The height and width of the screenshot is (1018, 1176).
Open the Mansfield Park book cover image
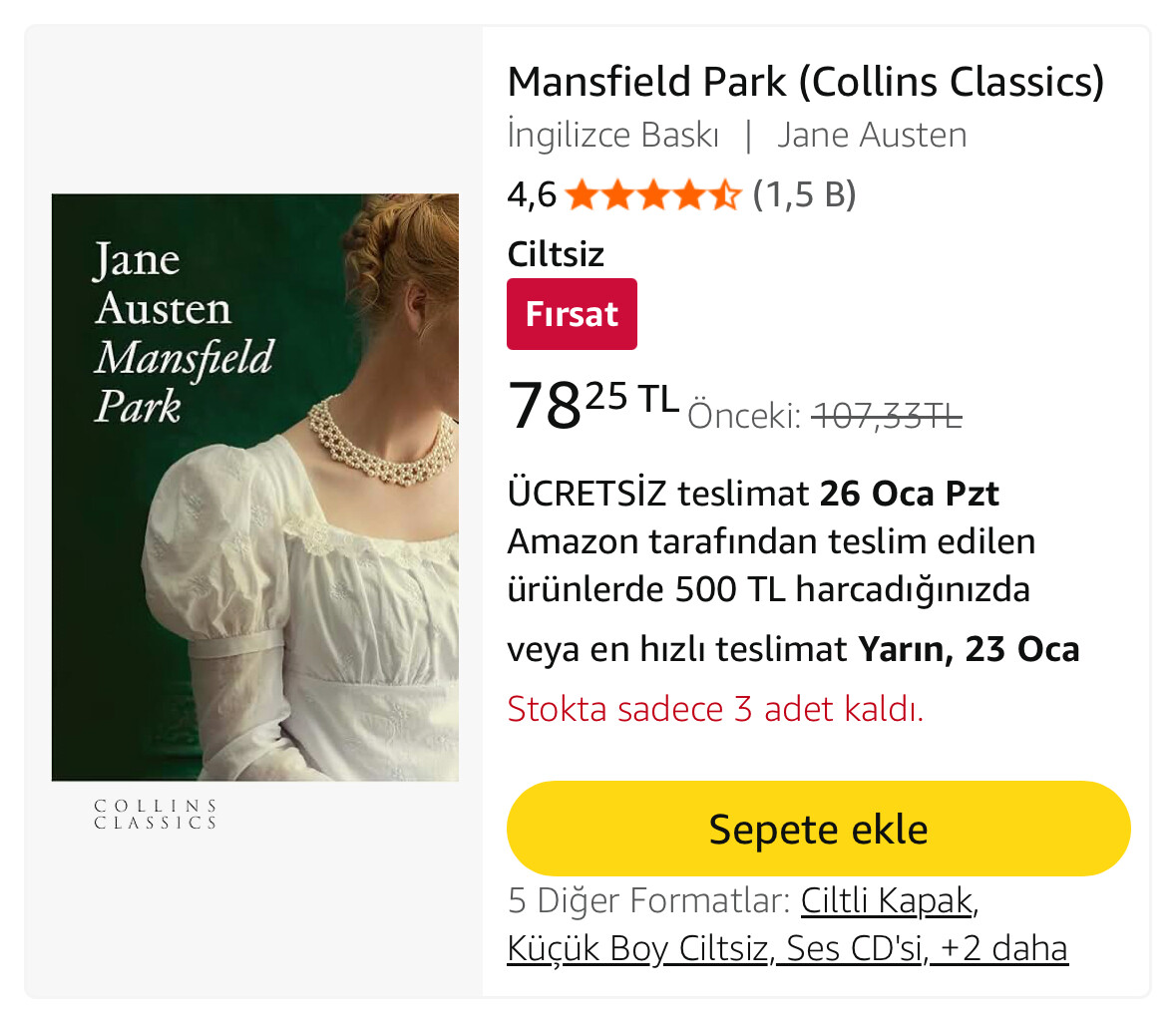pyautogui.click(x=255, y=487)
